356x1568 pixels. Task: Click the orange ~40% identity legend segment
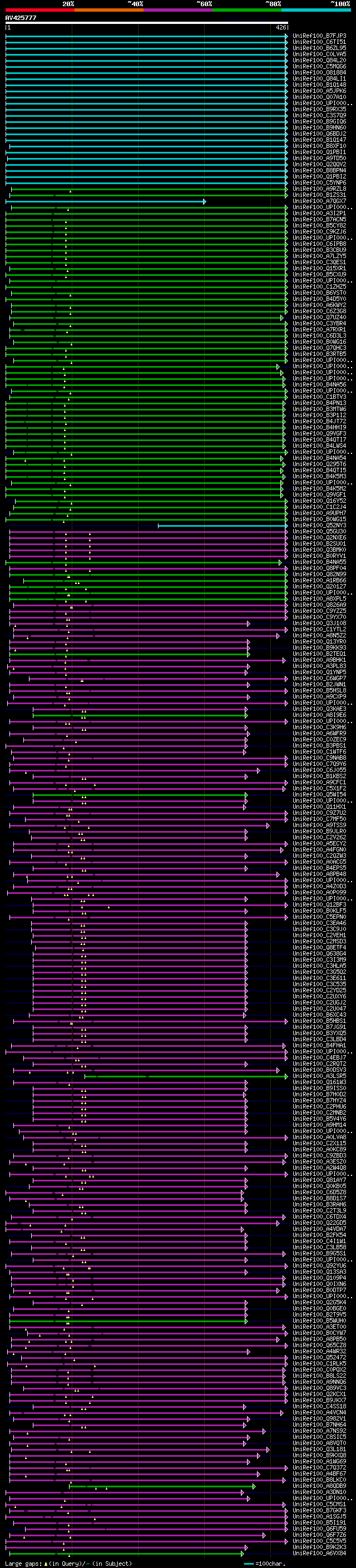pos(109,10)
